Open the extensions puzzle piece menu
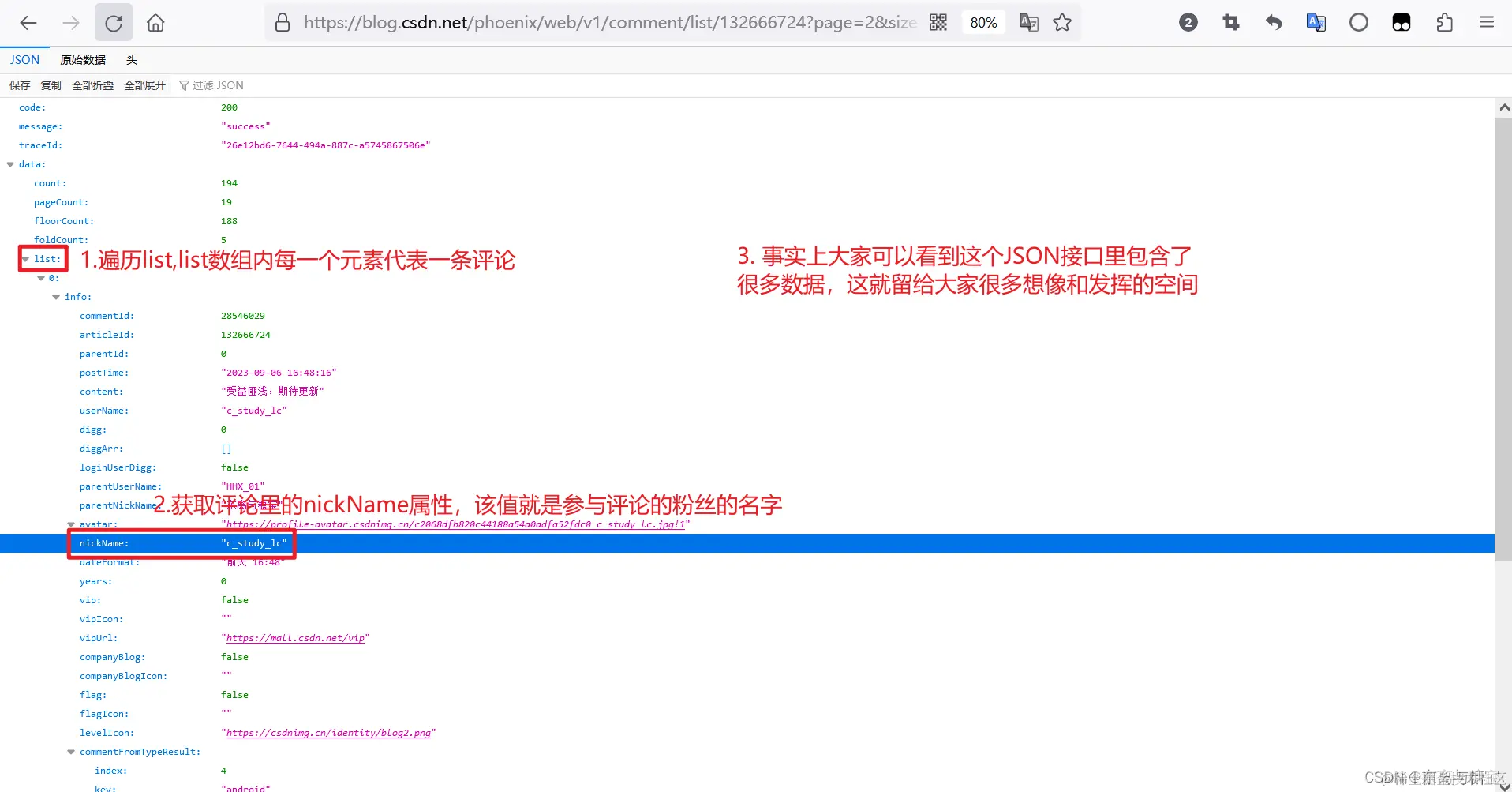 tap(1444, 23)
